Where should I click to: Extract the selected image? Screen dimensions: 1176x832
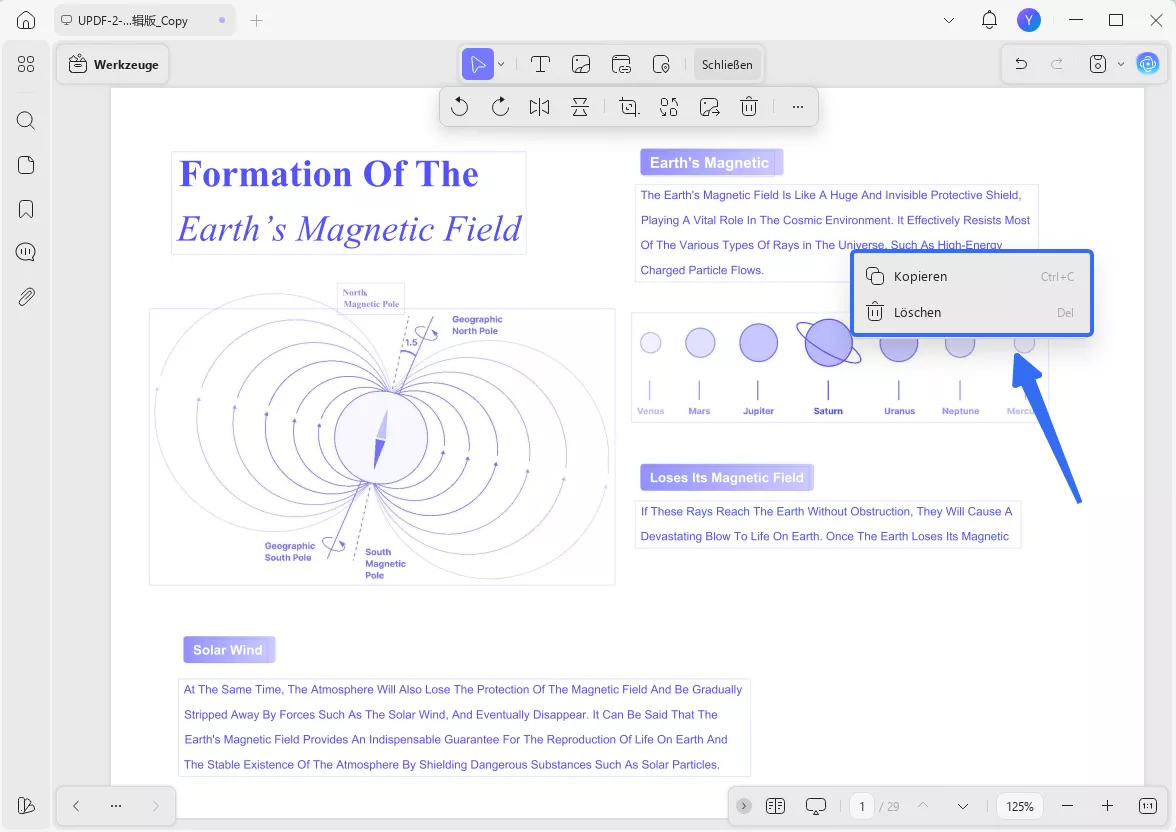[x=710, y=107]
